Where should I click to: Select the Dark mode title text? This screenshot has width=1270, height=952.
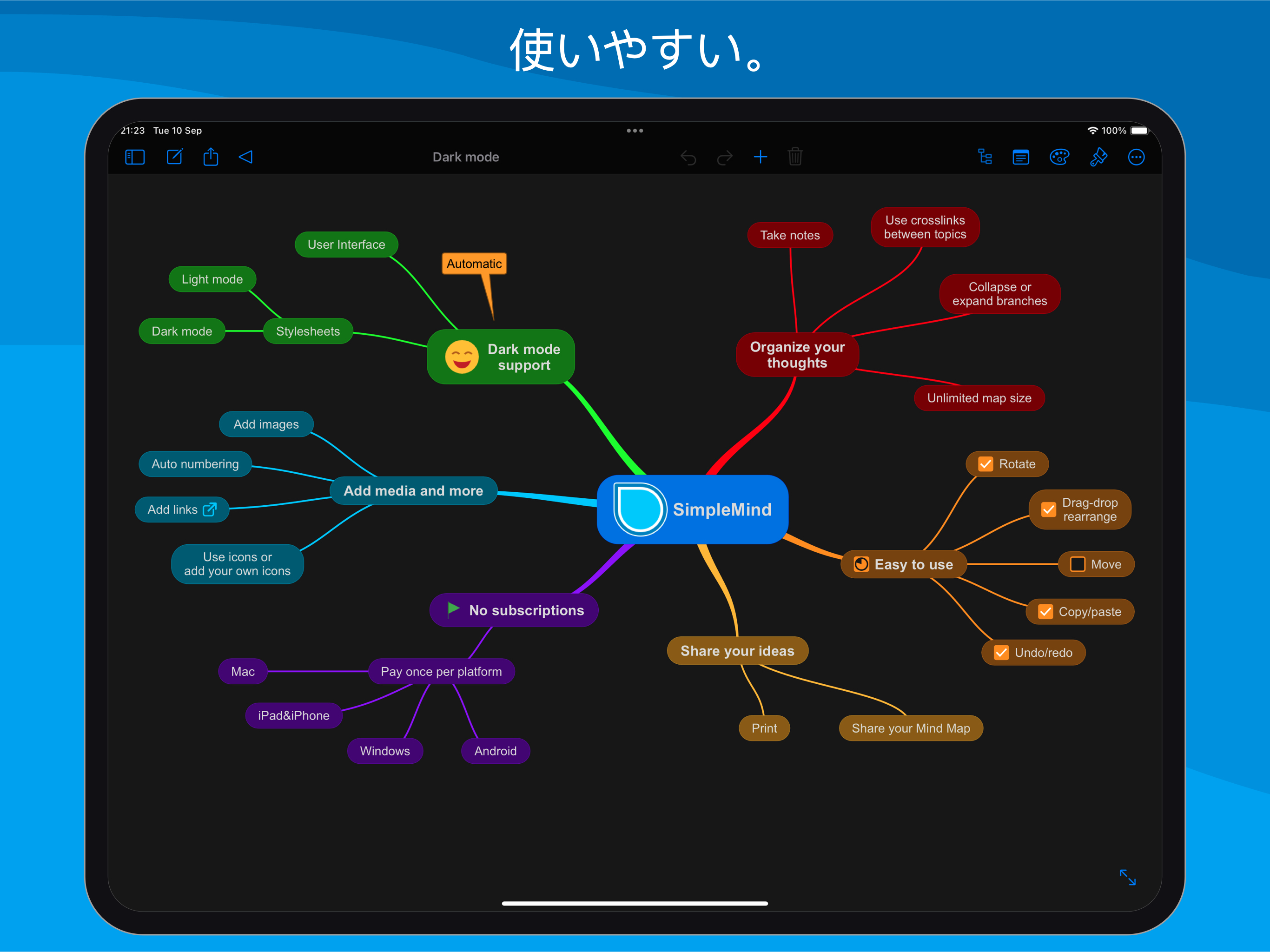tap(466, 157)
